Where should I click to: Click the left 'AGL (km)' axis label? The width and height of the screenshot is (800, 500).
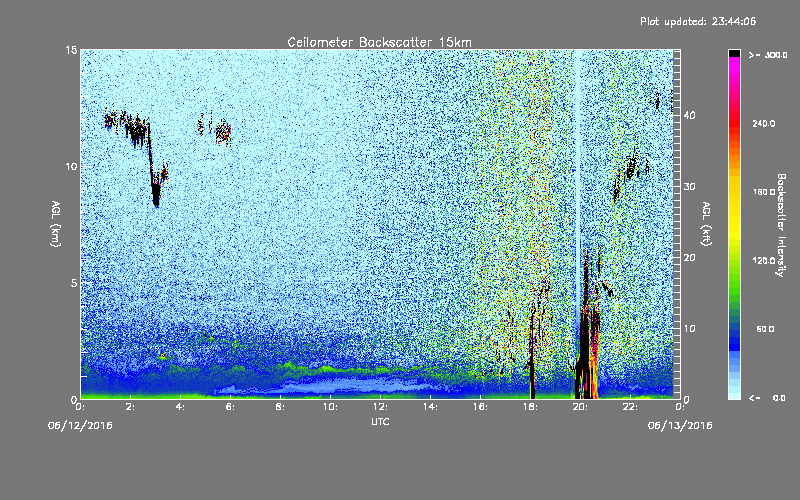[56, 223]
